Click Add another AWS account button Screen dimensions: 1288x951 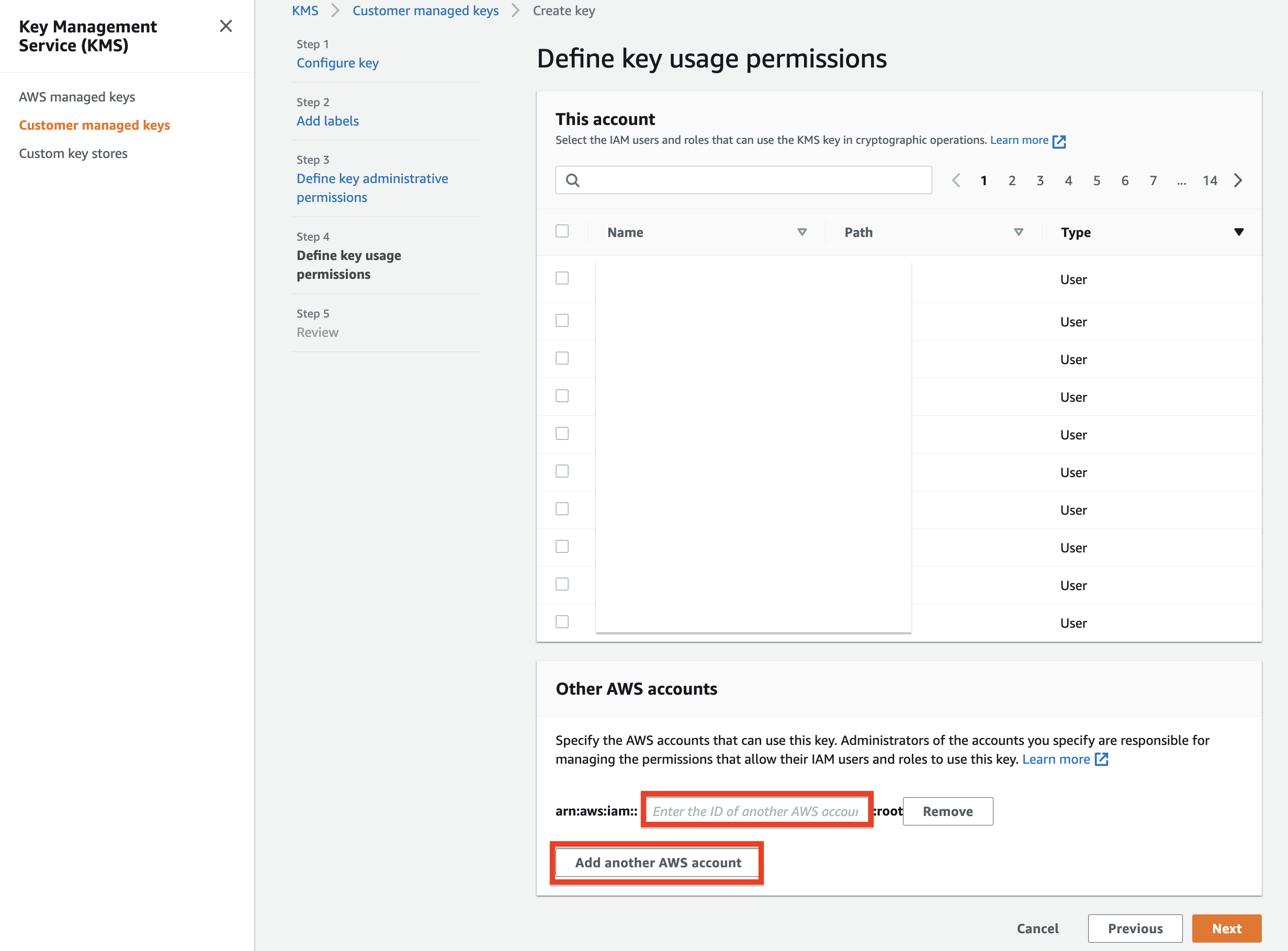(x=658, y=863)
